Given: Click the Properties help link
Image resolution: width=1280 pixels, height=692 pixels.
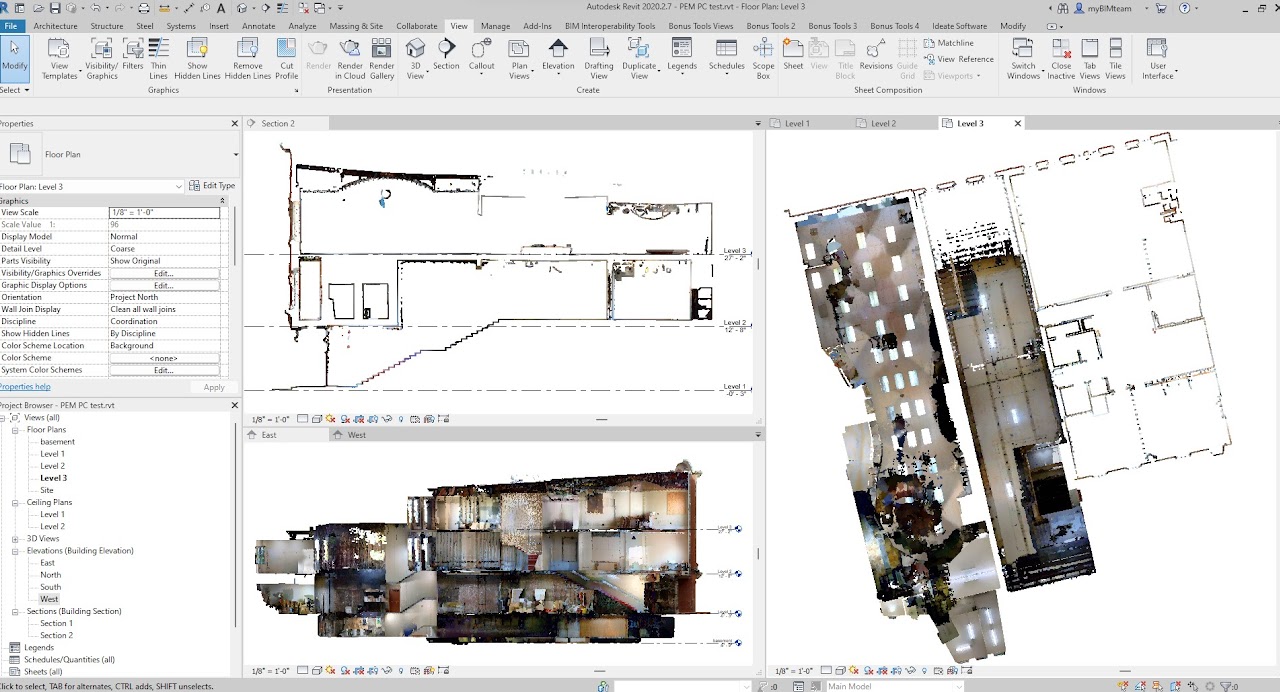Looking at the screenshot, I should coord(25,387).
